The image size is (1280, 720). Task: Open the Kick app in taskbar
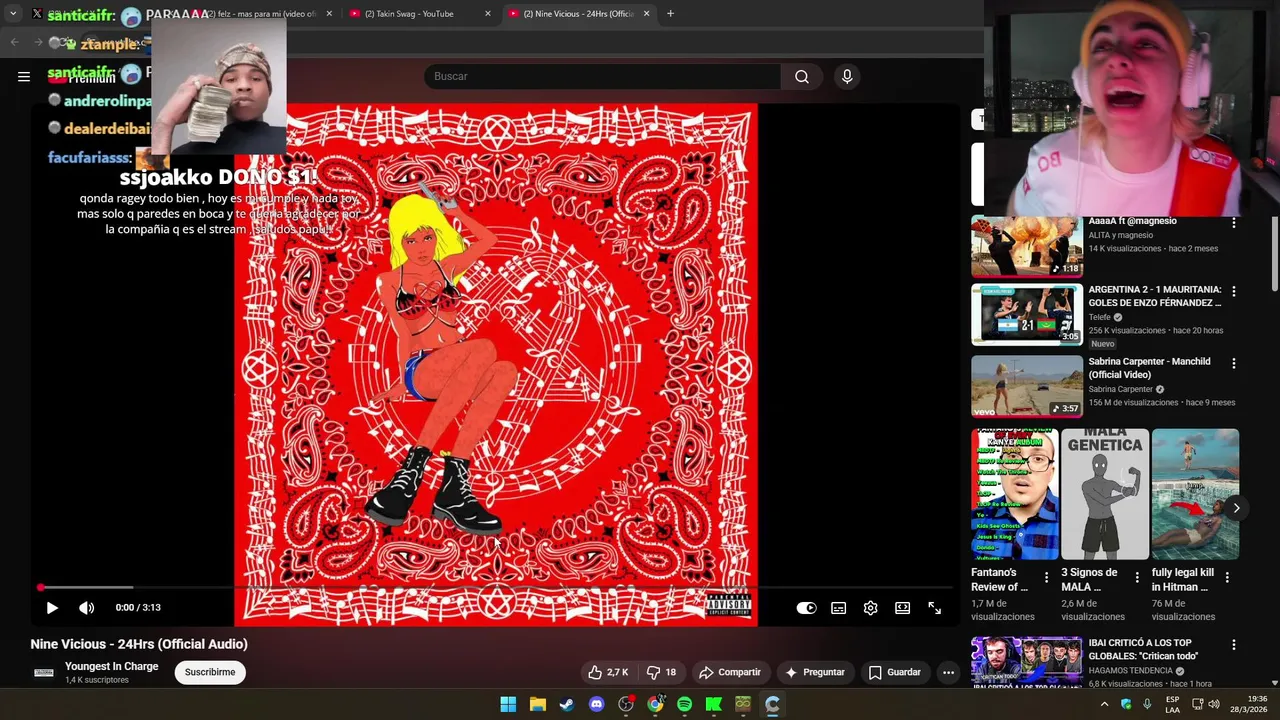coord(713,704)
